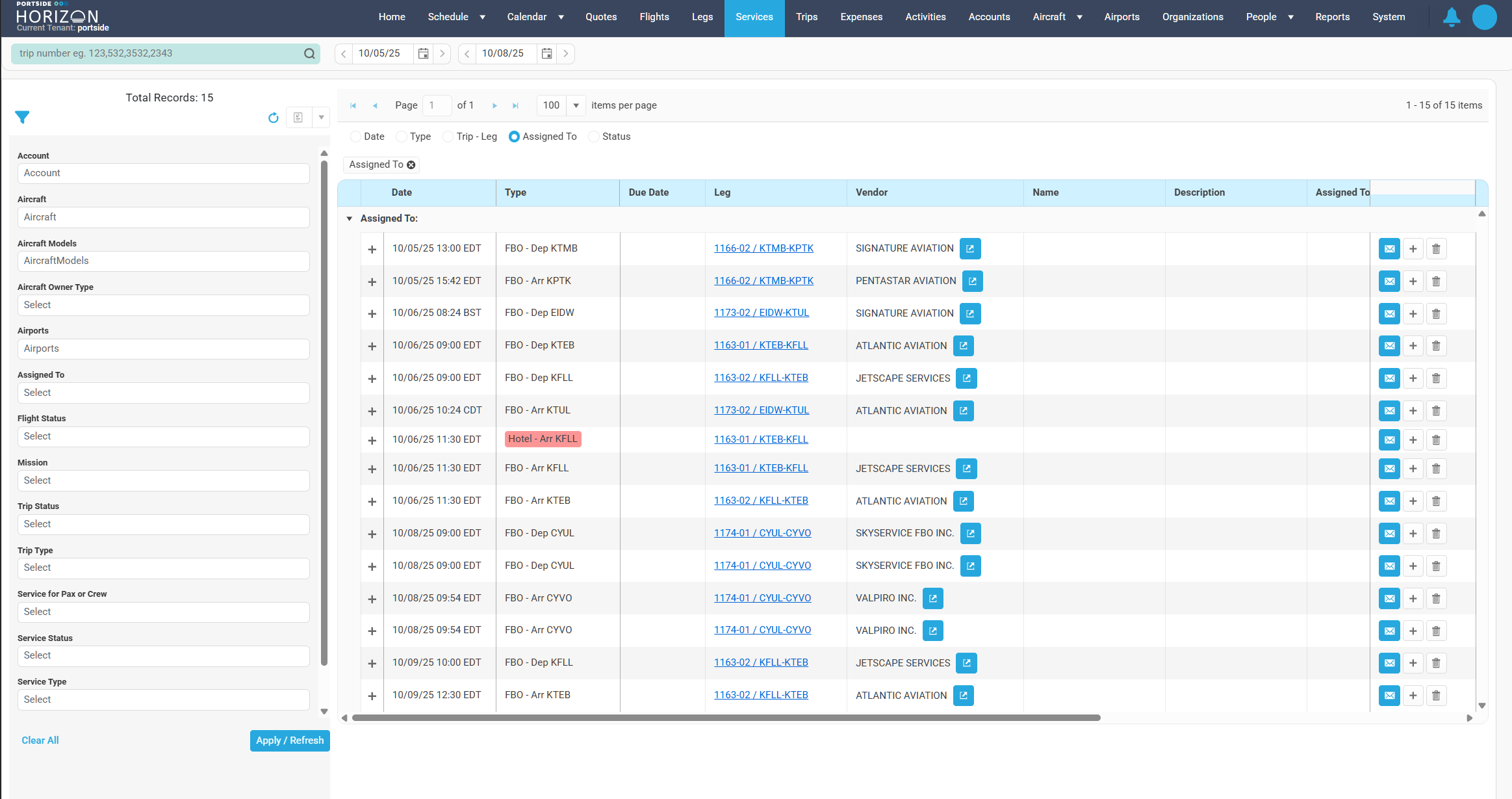
Task: Select the Status grouping radio button
Action: (x=593, y=137)
